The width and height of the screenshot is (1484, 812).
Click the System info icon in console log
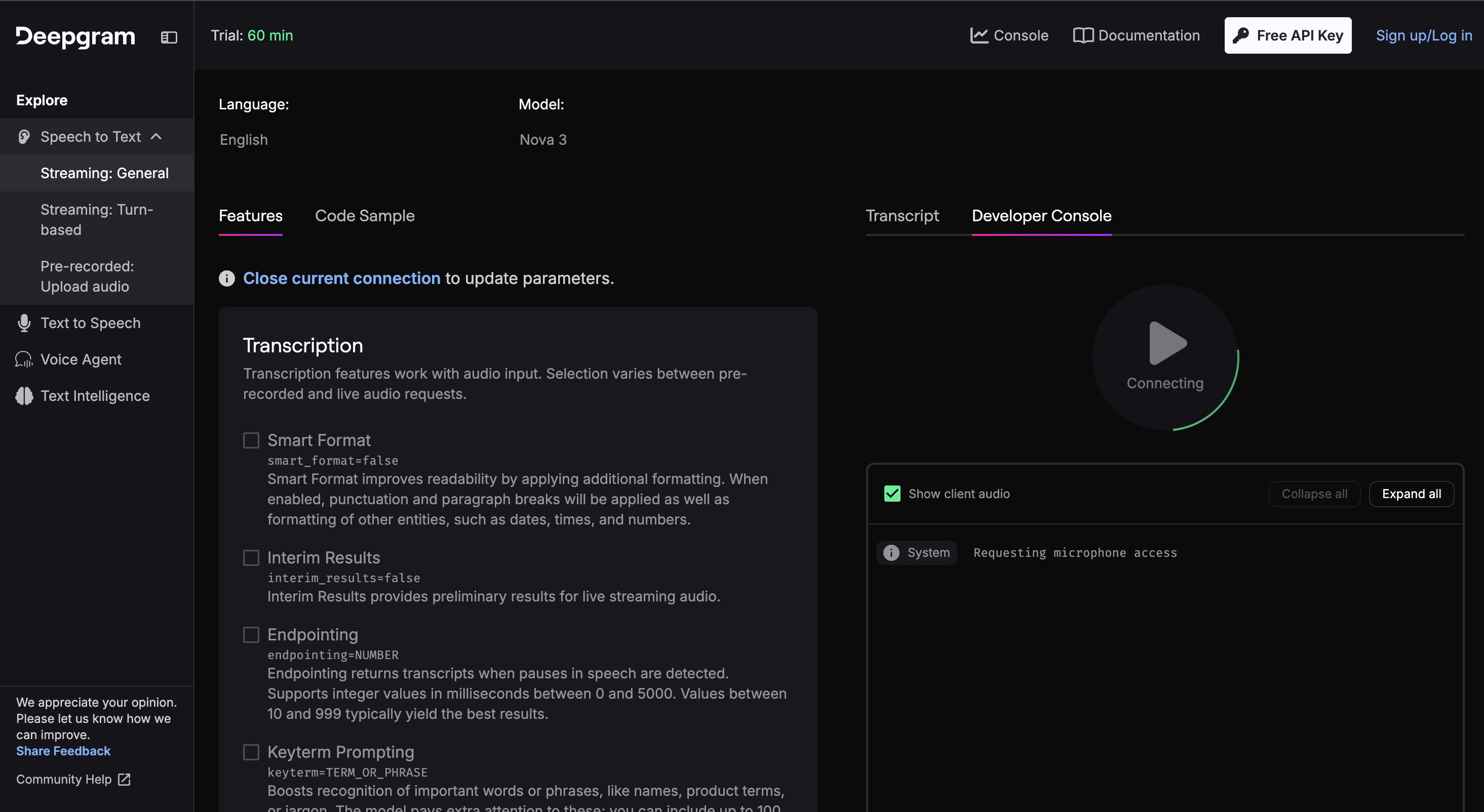coord(891,553)
